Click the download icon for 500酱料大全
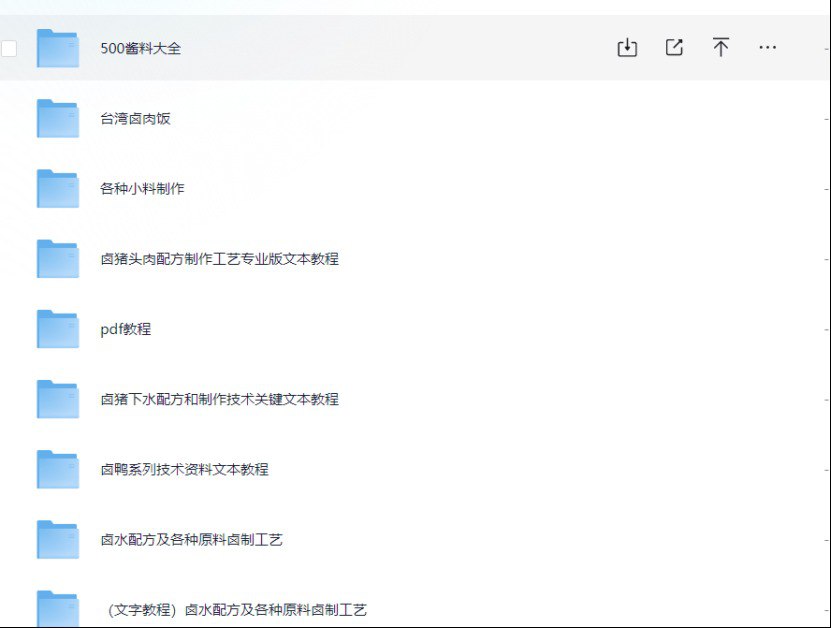Screen dimensions: 831x628 pyautogui.click(x=627, y=48)
